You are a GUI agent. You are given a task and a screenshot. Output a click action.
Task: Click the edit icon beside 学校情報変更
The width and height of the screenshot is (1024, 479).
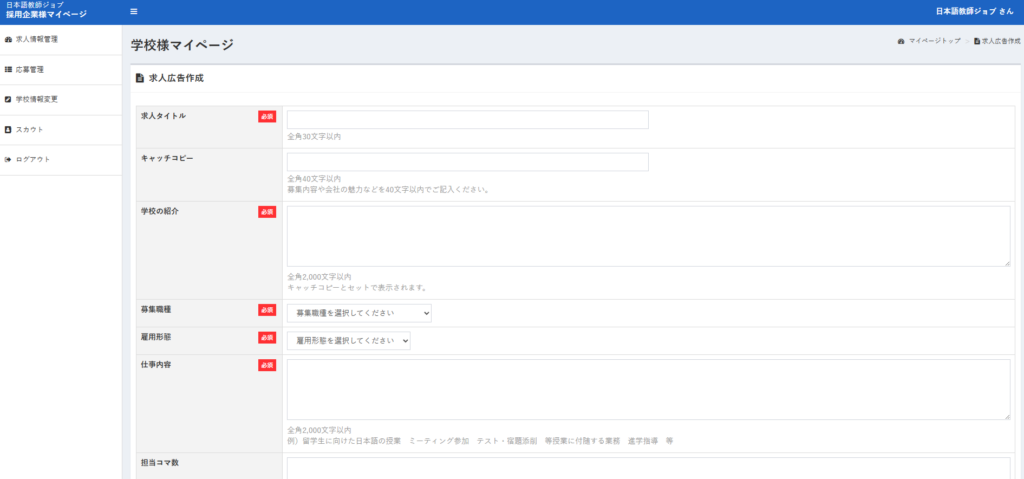coord(9,100)
